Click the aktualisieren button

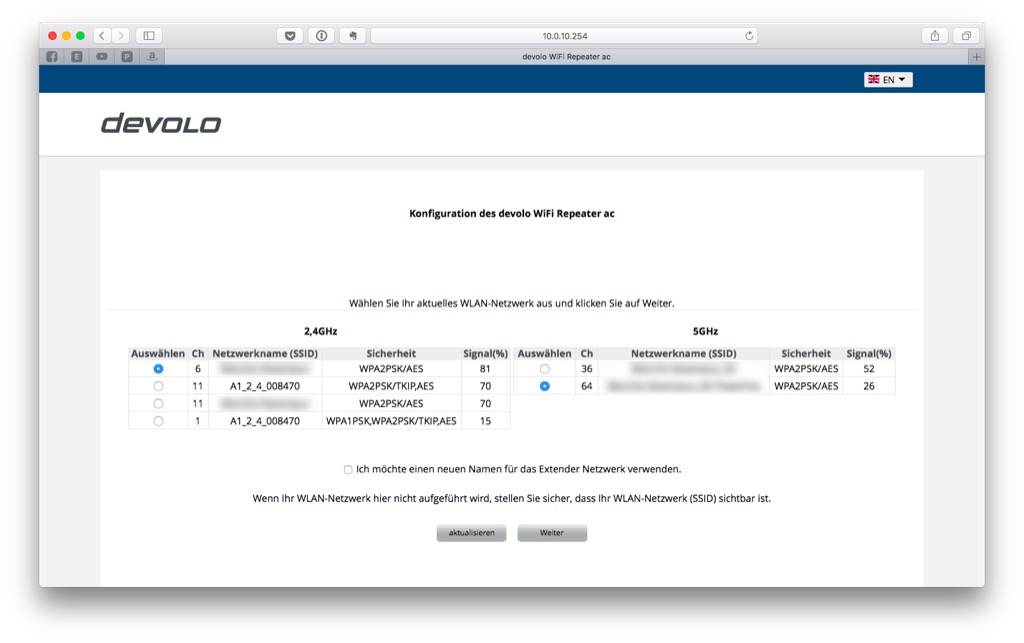pyautogui.click(x=472, y=533)
